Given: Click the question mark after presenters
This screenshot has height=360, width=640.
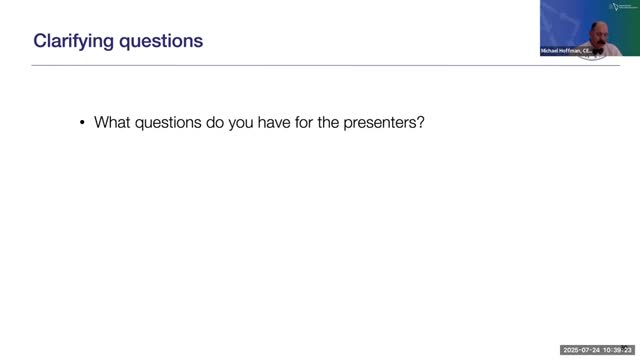Looking at the screenshot, I should (x=420, y=122).
